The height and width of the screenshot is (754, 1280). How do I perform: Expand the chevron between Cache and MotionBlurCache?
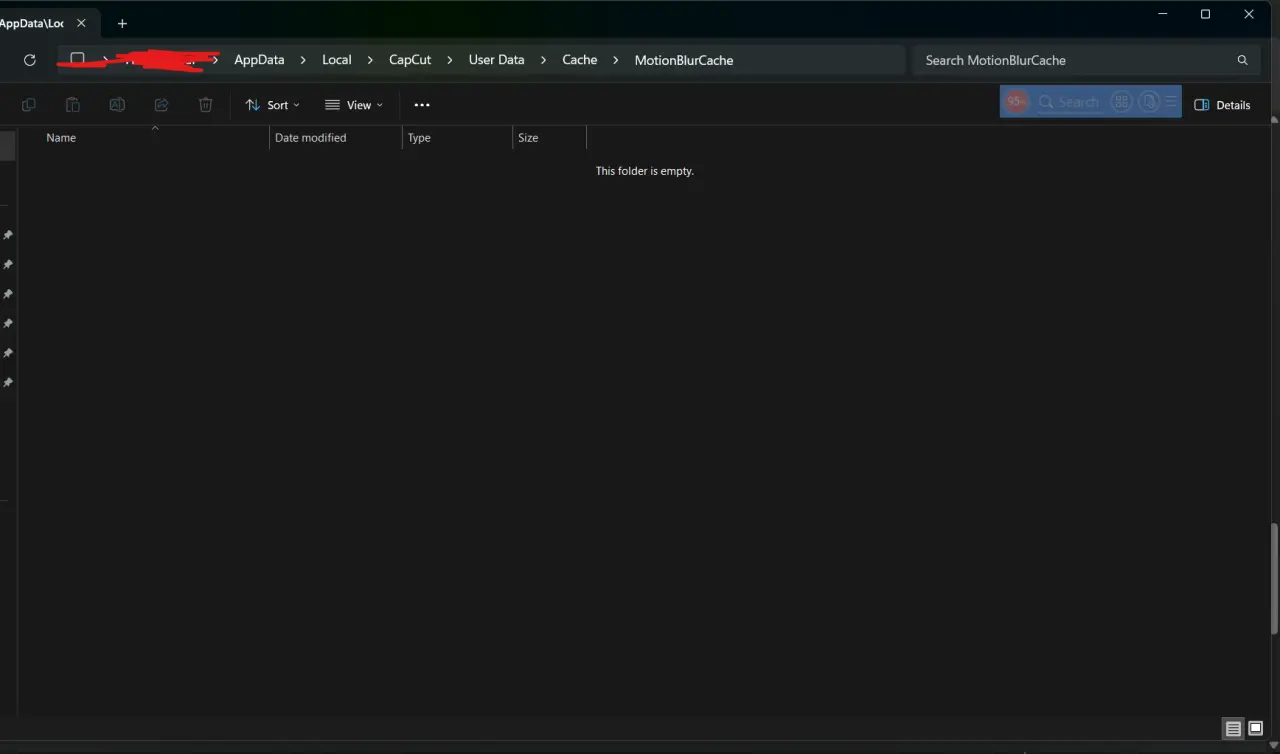point(616,60)
